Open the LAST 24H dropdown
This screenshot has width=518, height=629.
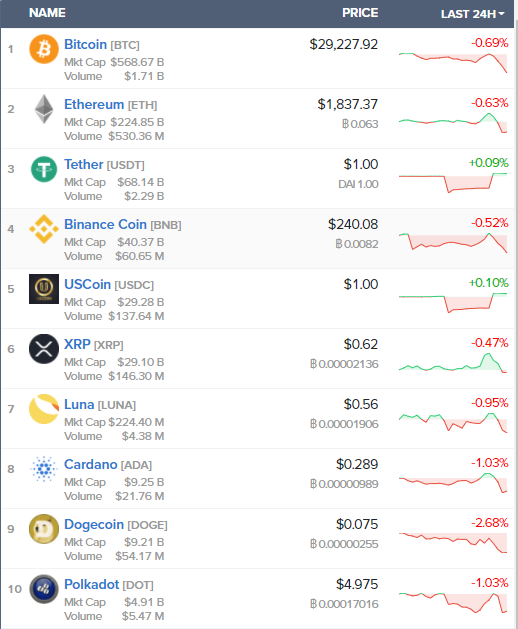472,14
